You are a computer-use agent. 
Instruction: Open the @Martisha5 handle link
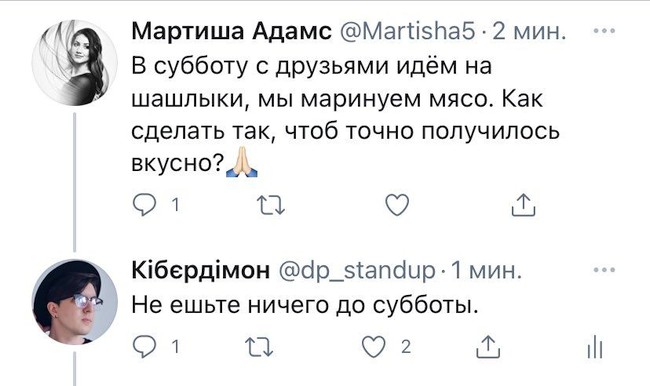(407, 31)
